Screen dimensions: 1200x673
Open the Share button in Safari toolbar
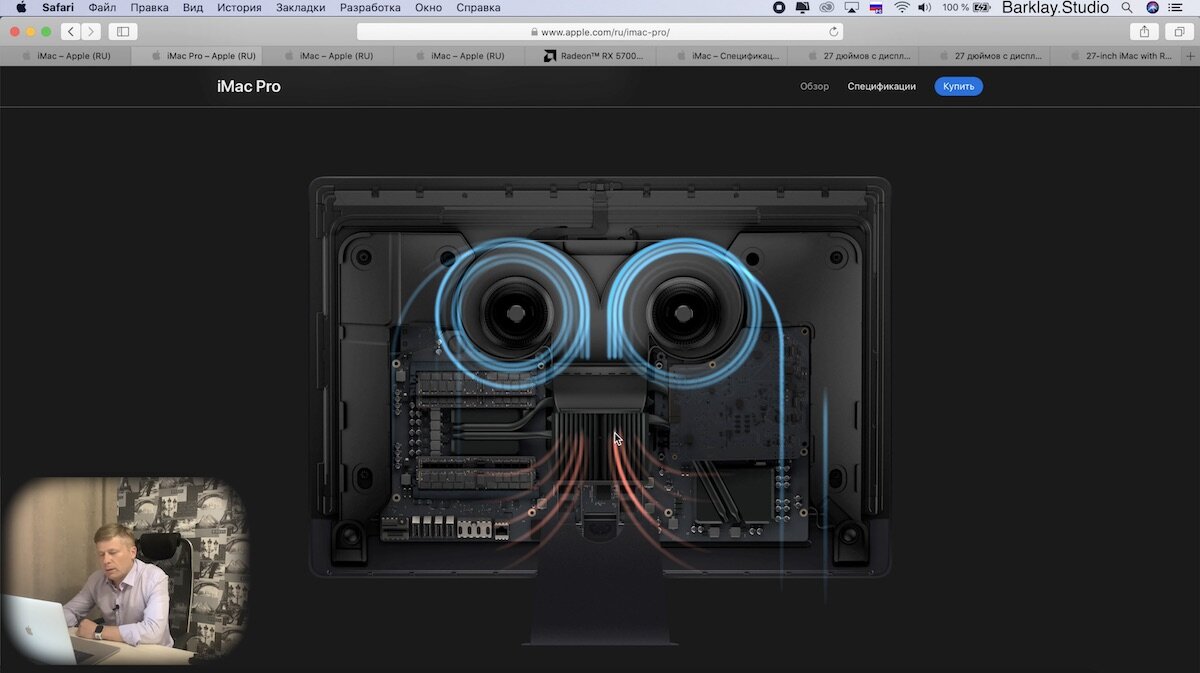pyautogui.click(x=1144, y=32)
